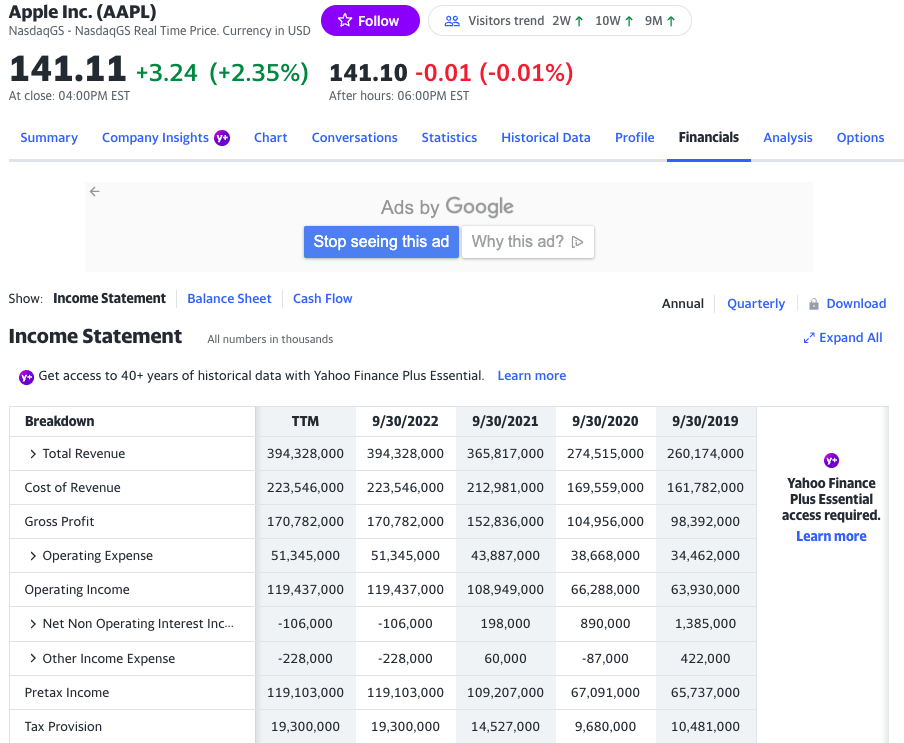Open the Company Insights tab
This screenshot has width=904, height=743.
155,138
